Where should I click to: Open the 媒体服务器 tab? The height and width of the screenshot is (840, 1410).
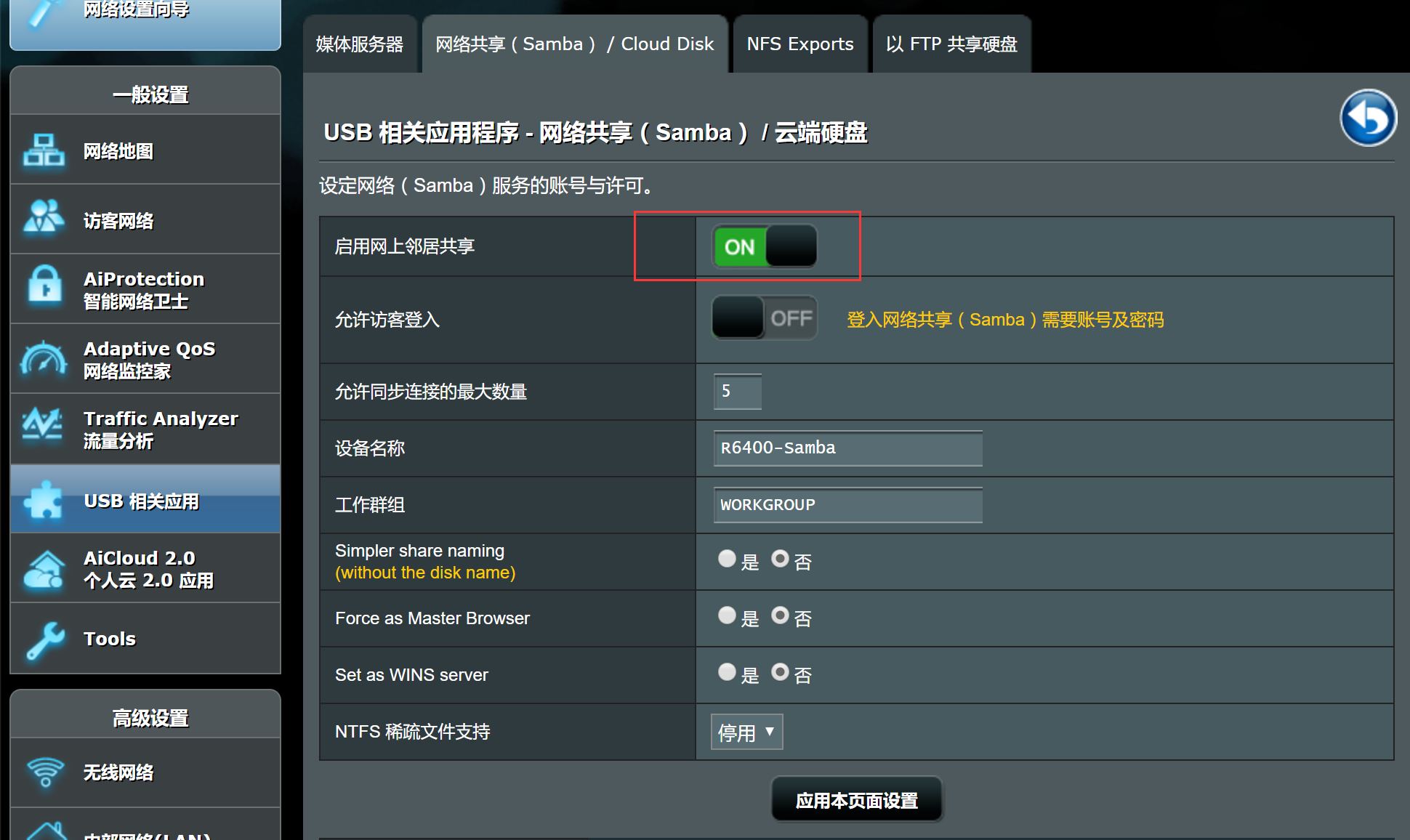(360, 44)
